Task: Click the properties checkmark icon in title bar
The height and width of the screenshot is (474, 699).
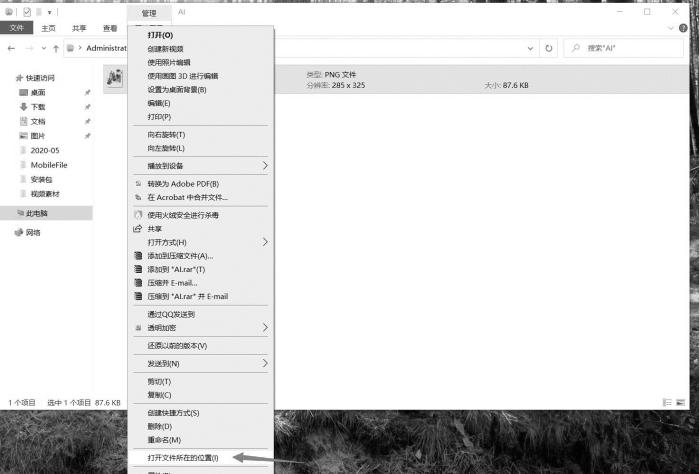Action: click(x=27, y=12)
